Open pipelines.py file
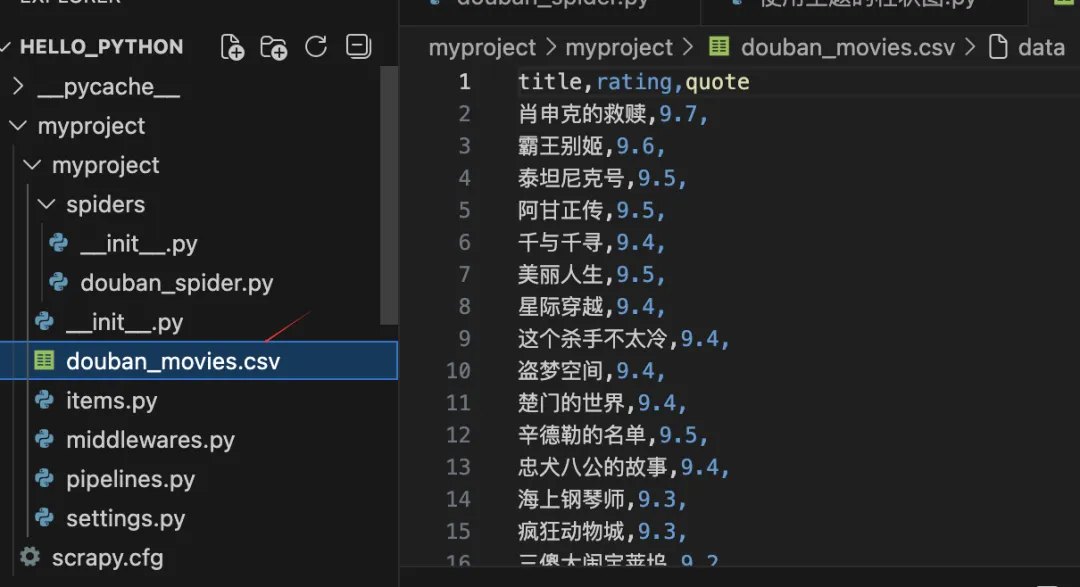 click(130, 480)
